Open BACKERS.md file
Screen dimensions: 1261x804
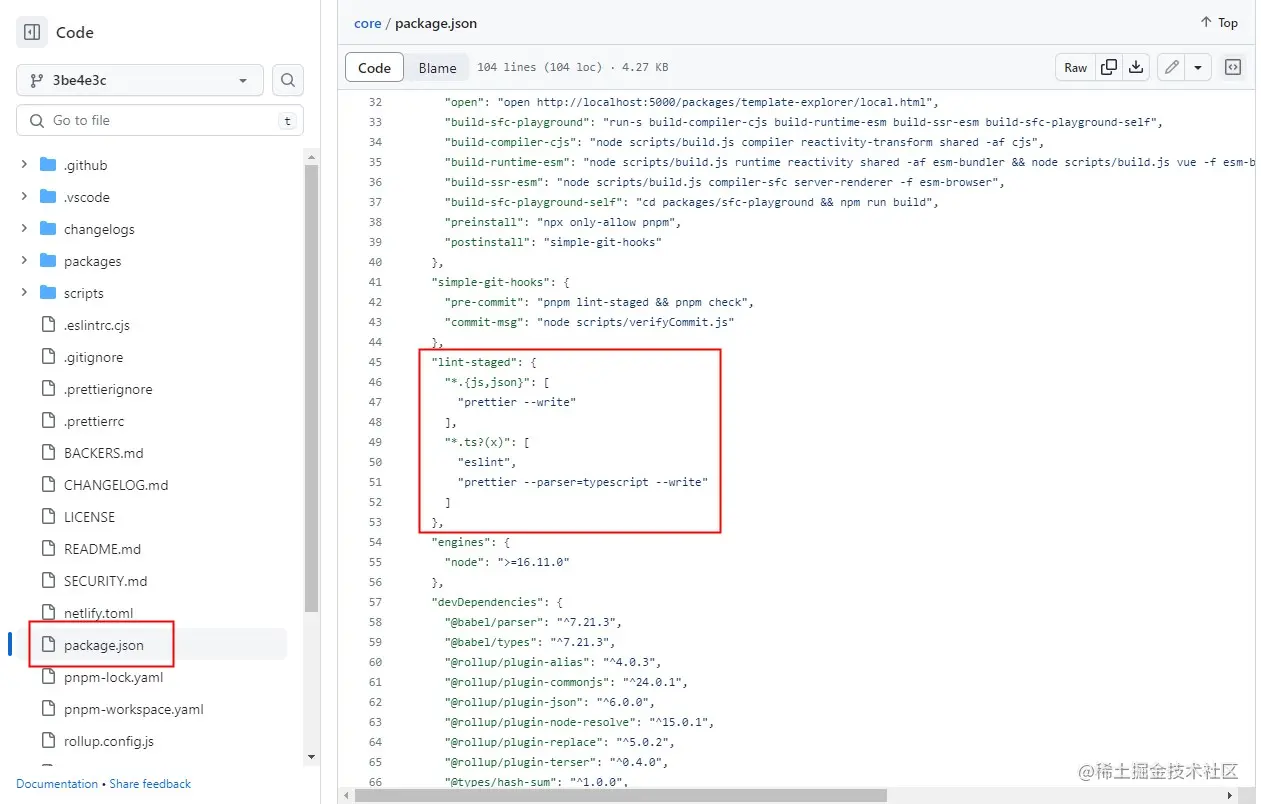(104, 453)
